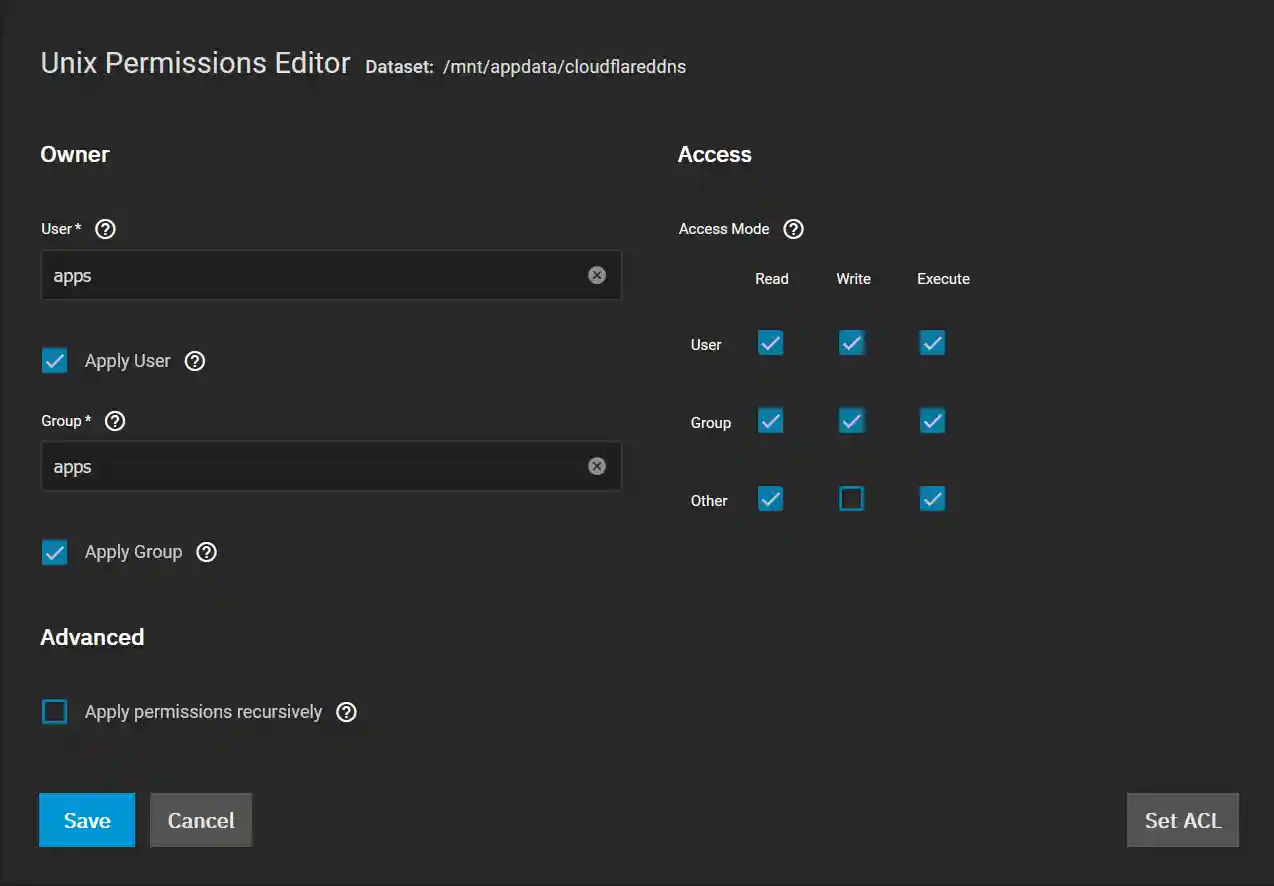The image size is (1274, 886).
Task: Disable the Apply Group checkbox
Action: click(54, 551)
